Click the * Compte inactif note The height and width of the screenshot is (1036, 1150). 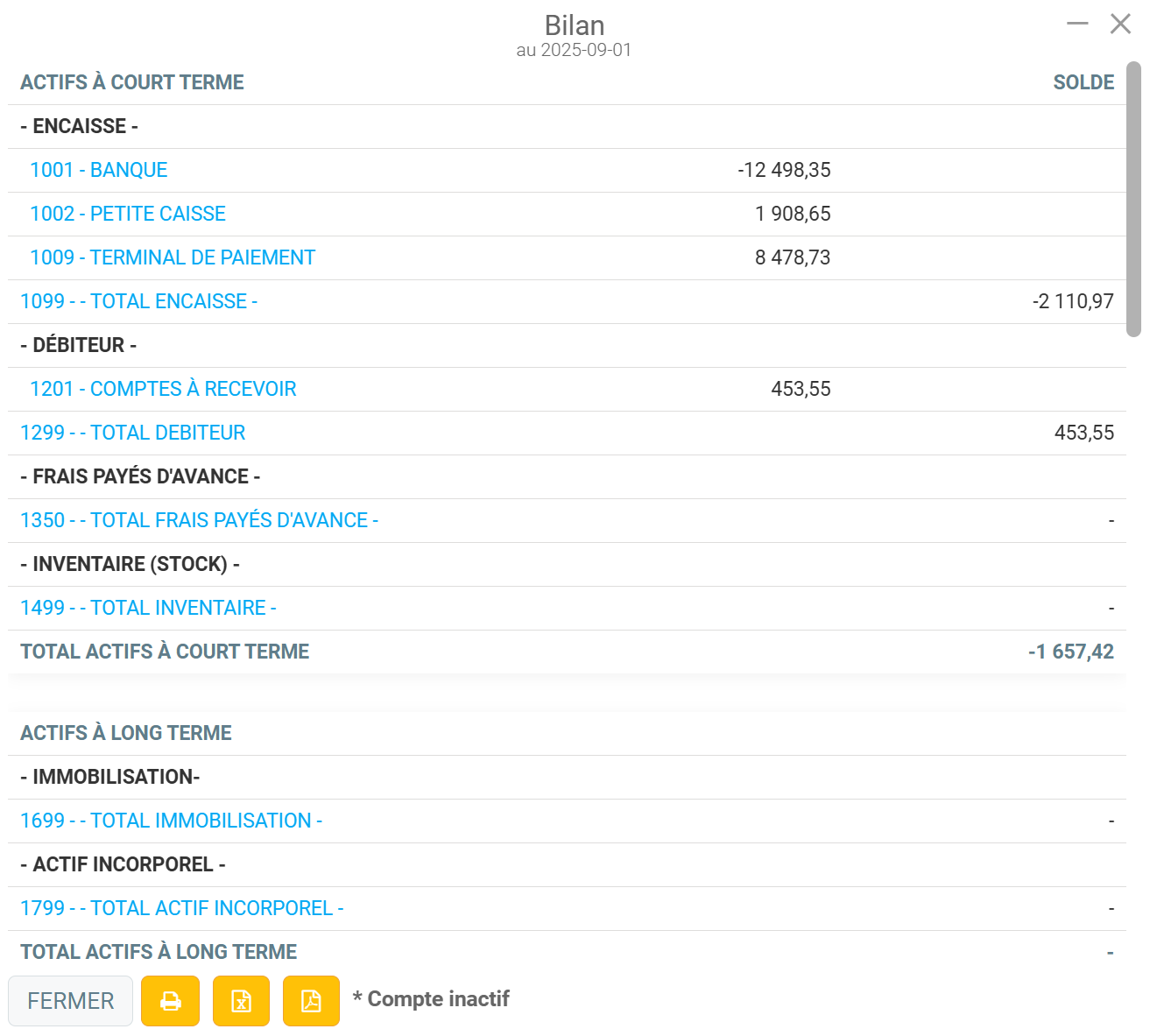(x=431, y=999)
